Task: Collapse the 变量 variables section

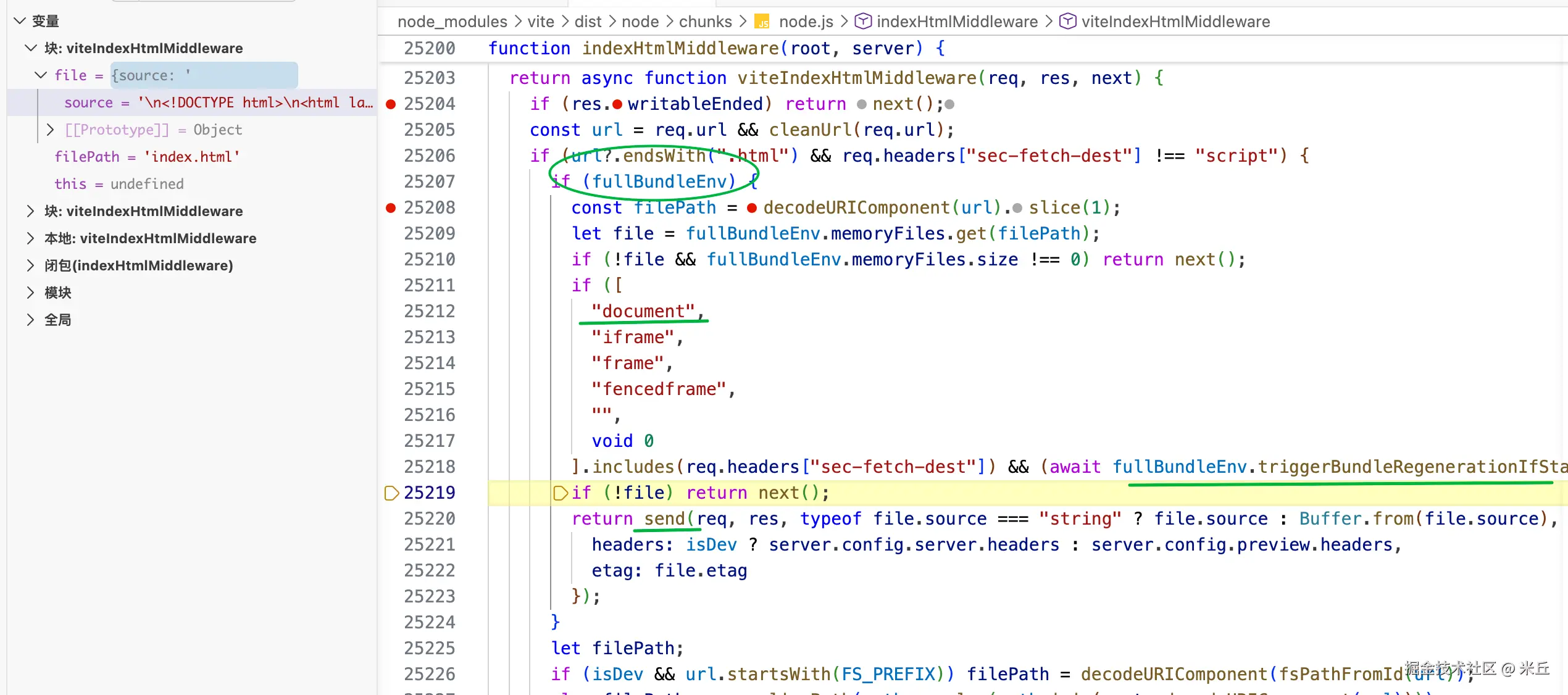Action: click(20, 21)
